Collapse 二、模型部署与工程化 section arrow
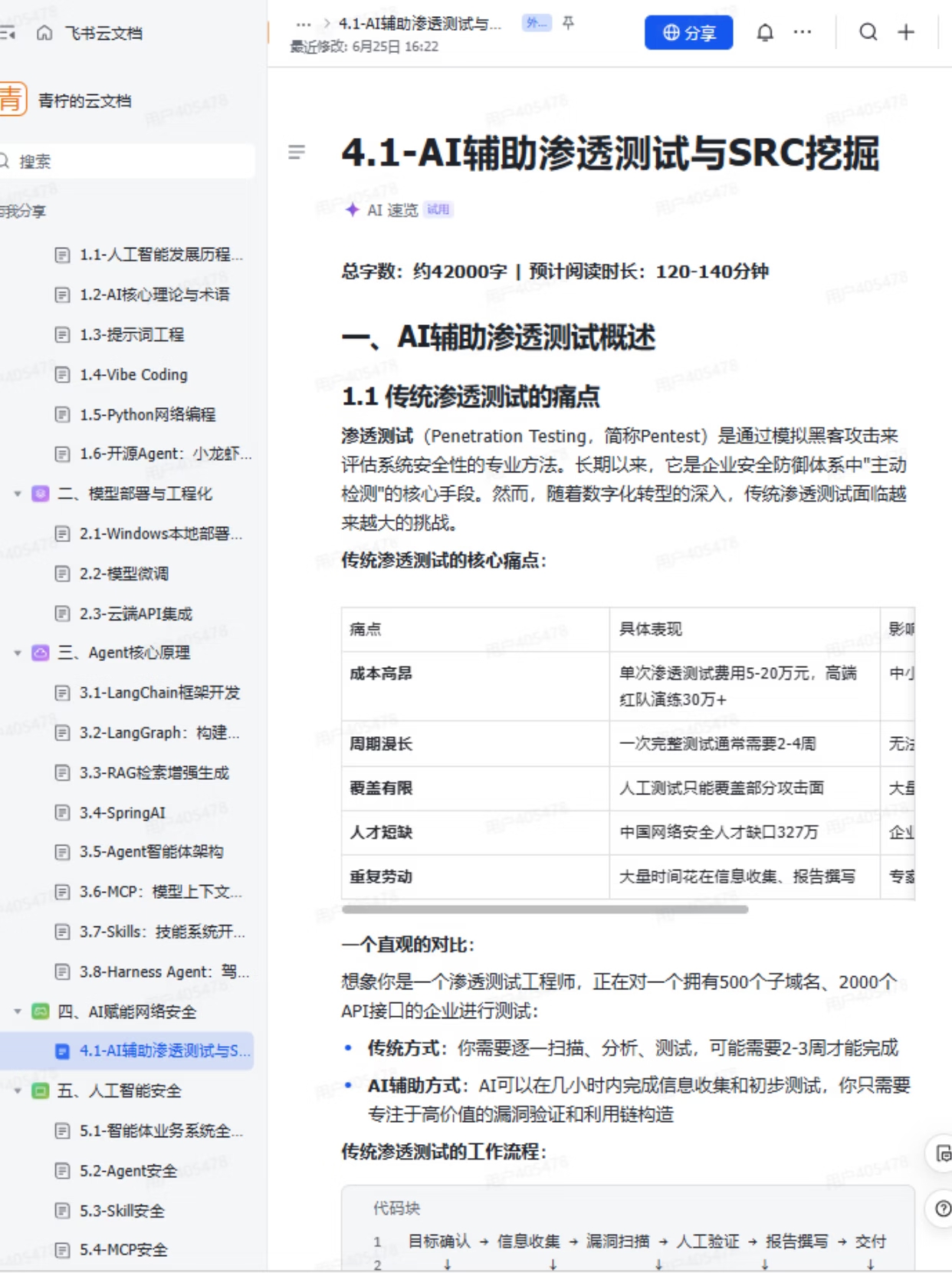The image size is (952, 1273). tap(18, 494)
